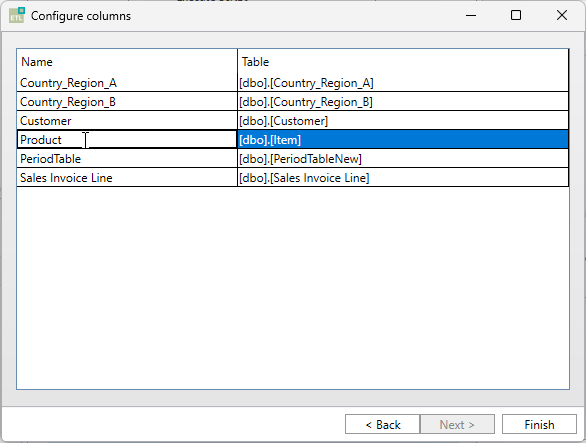Click the [dbo].[Country_Region_A] table cell
This screenshot has height=443, width=586.
coord(403,83)
